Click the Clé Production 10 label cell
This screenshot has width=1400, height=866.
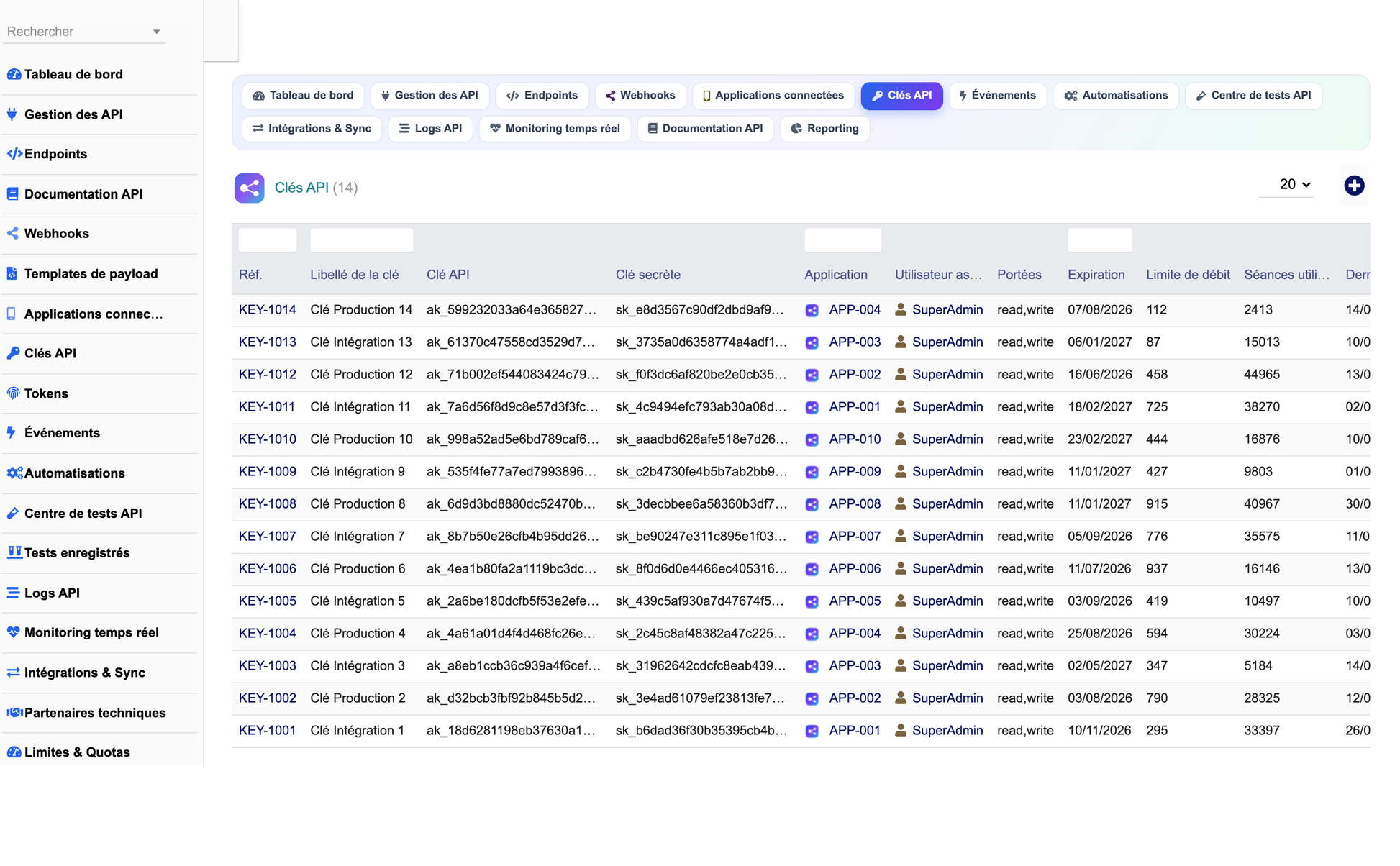(361, 439)
